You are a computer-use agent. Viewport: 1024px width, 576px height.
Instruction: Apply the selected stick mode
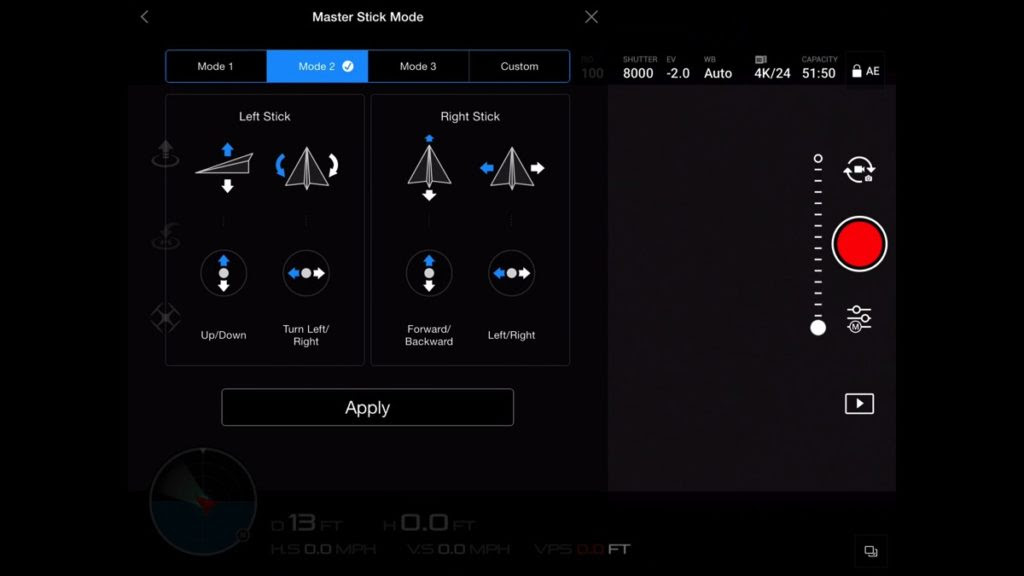click(368, 408)
